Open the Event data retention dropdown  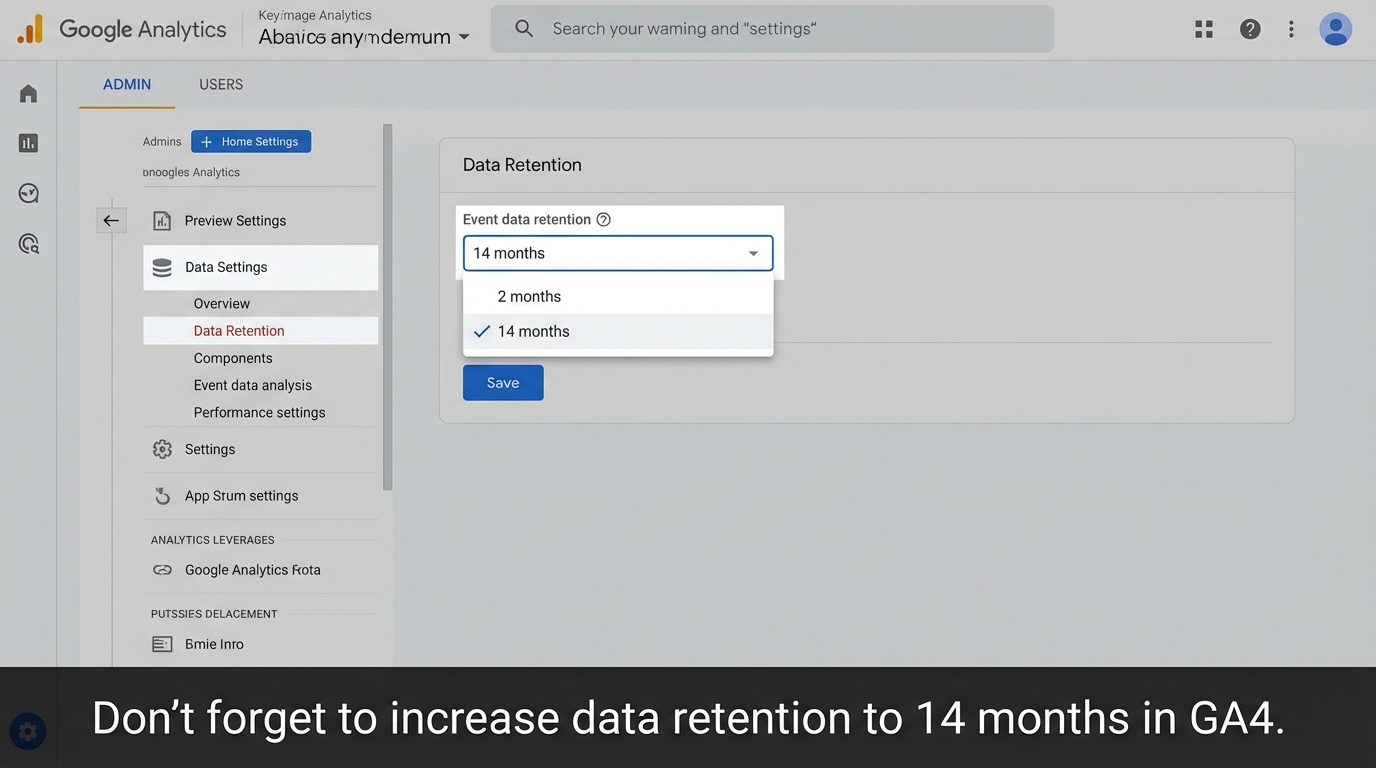pos(617,253)
